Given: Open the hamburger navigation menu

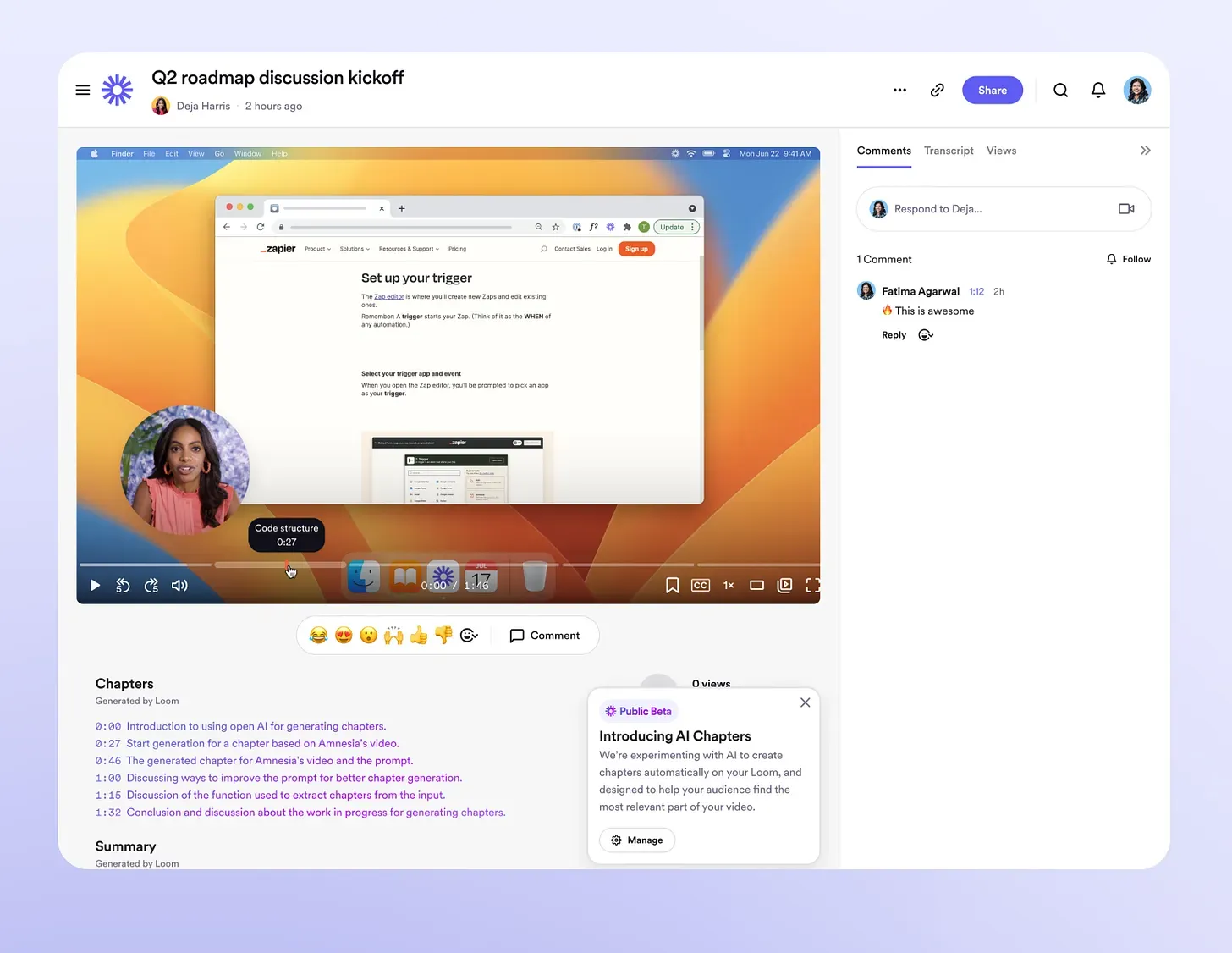Looking at the screenshot, I should (x=83, y=90).
